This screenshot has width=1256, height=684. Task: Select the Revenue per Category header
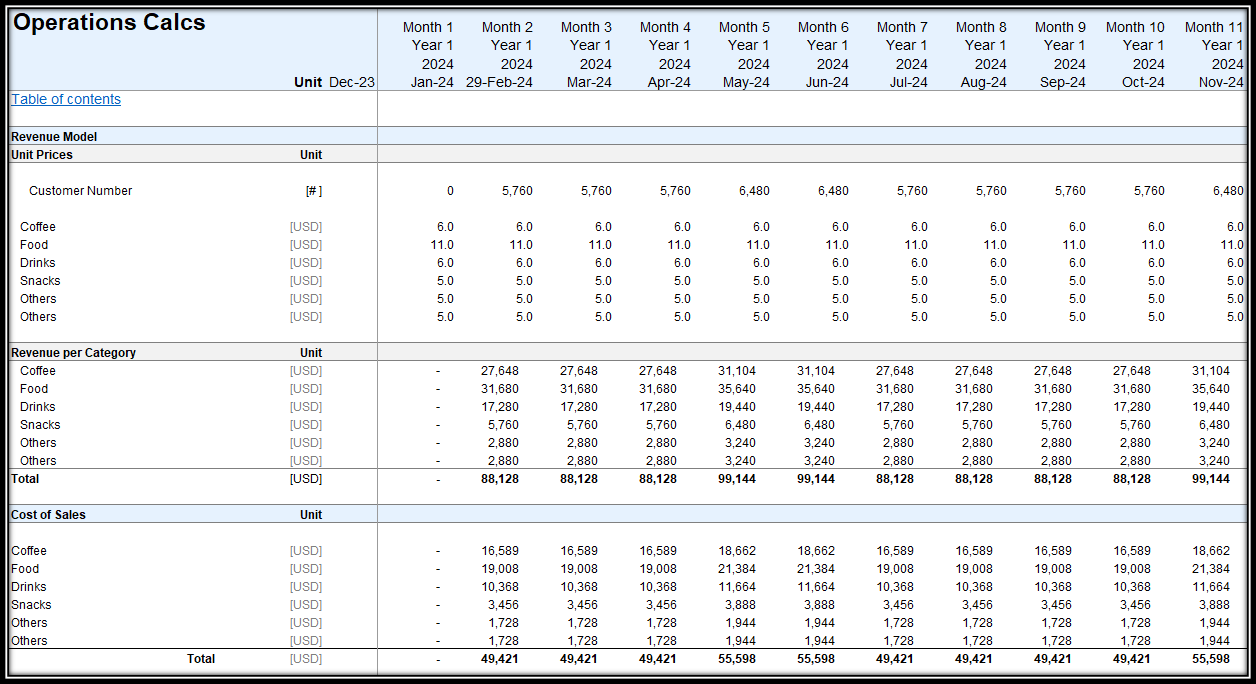click(73, 353)
